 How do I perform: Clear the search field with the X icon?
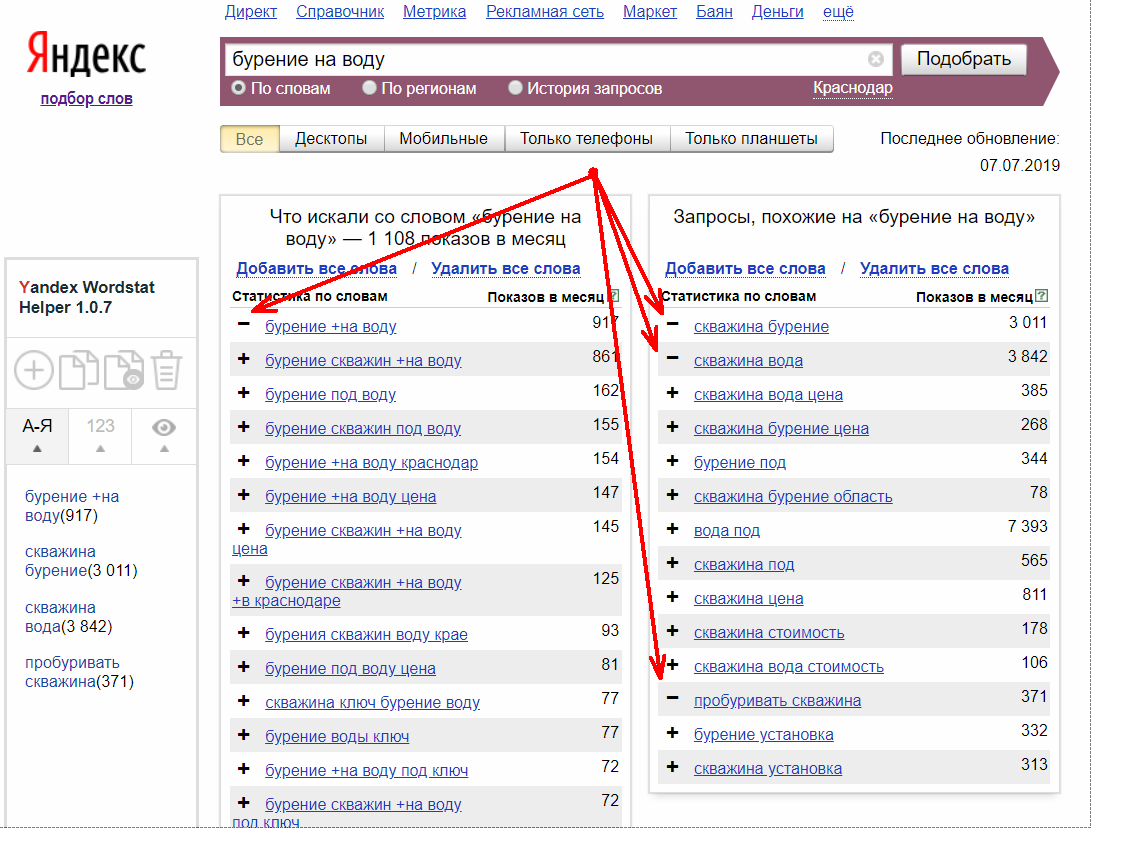coord(876,59)
